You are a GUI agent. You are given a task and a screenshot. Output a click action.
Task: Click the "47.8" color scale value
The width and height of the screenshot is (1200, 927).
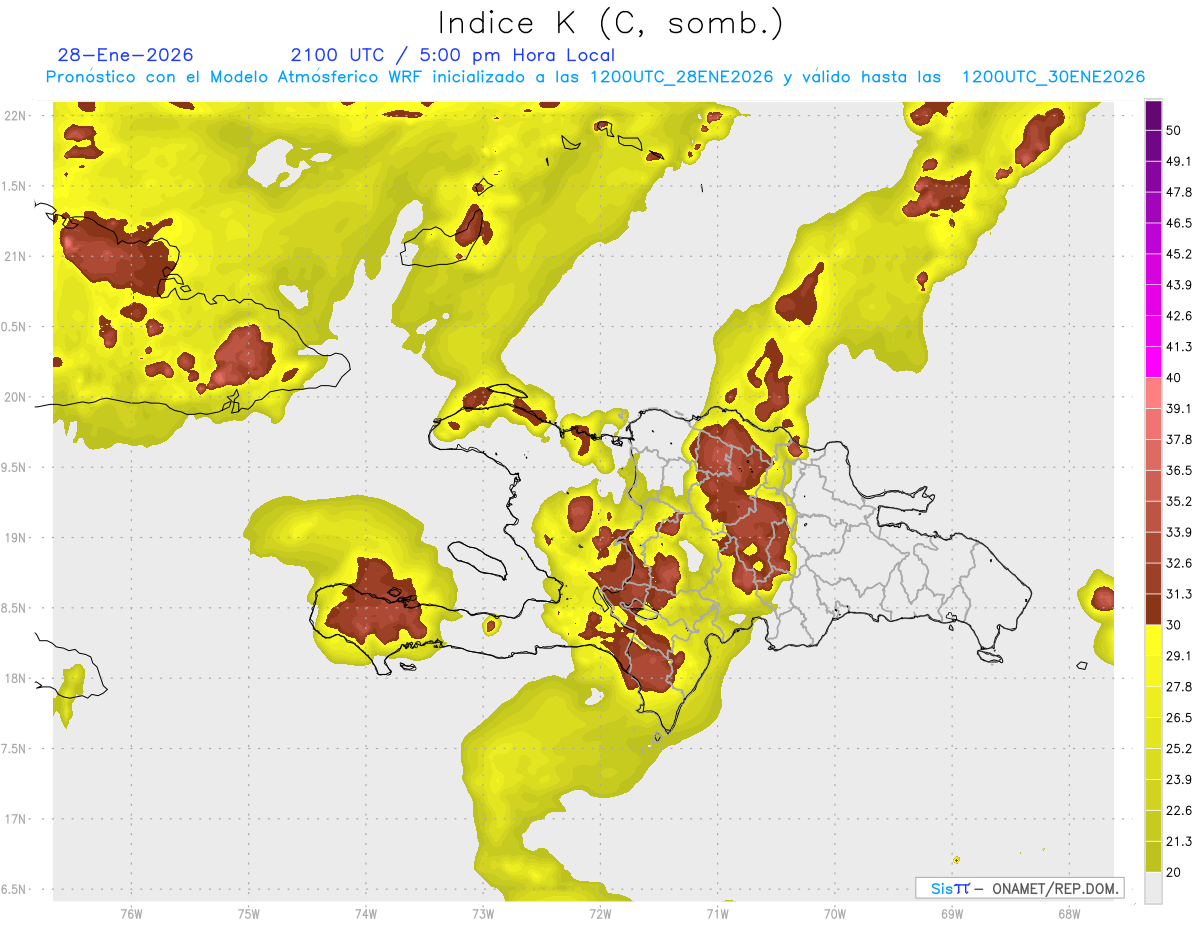click(x=1179, y=192)
